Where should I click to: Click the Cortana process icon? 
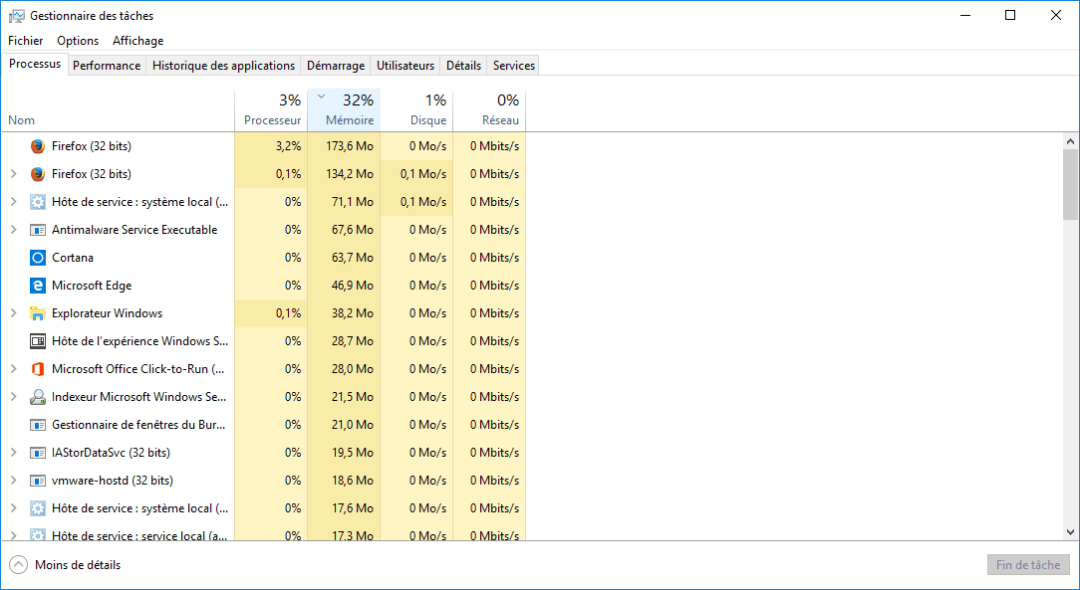[x=38, y=258]
